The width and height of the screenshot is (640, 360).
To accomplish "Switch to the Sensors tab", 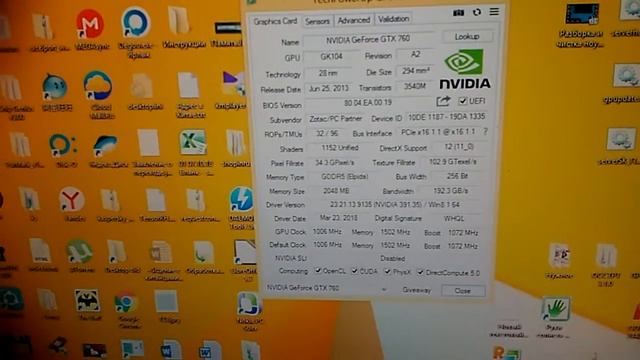I will (x=317, y=21).
